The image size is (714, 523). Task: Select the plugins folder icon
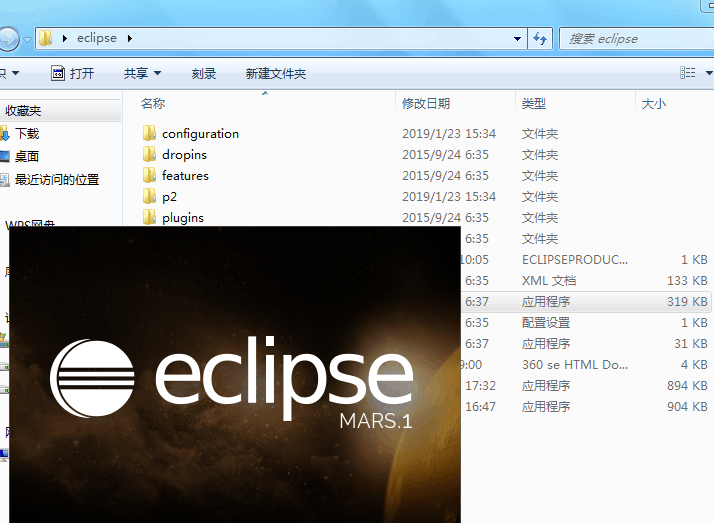pos(149,217)
